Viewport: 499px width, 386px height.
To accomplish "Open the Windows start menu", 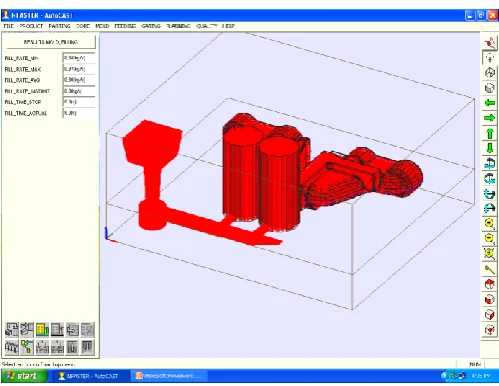I will (24, 376).
